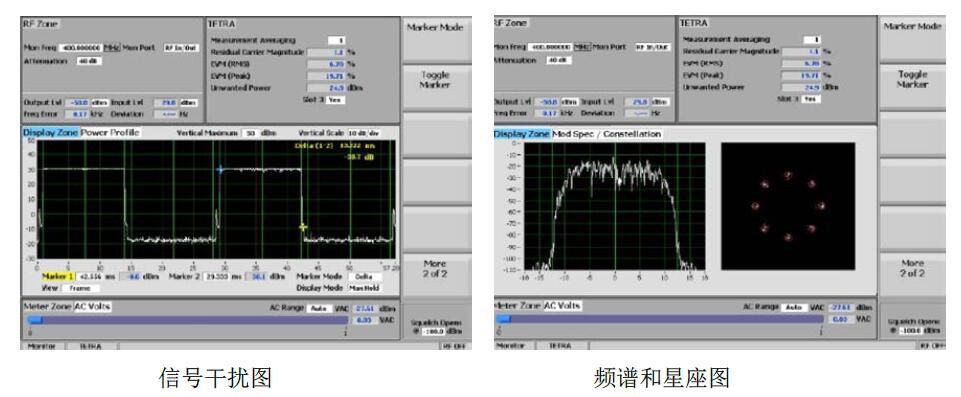Screen dimensions: 961x397
Task: Select the Power Profile display zone tab
Action: click(x=110, y=132)
